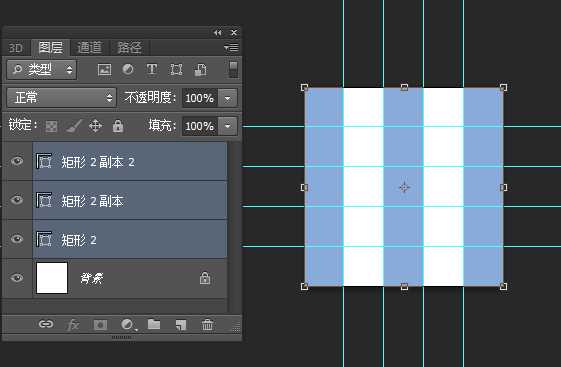Lock transparent pixels checkerboard icon

point(51,126)
